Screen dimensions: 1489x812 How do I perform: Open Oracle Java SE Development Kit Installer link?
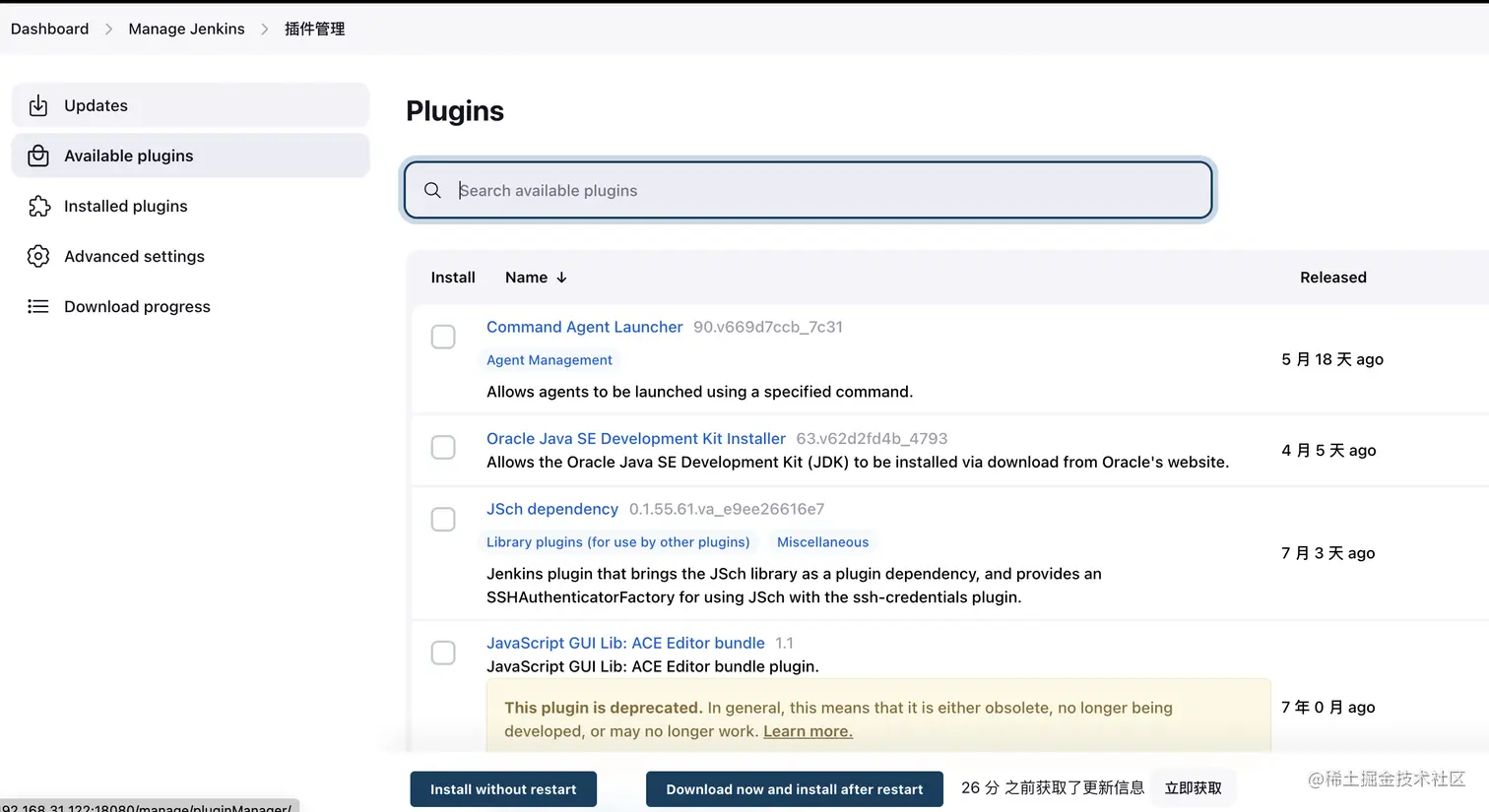pyautogui.click(x=636, y=438)
